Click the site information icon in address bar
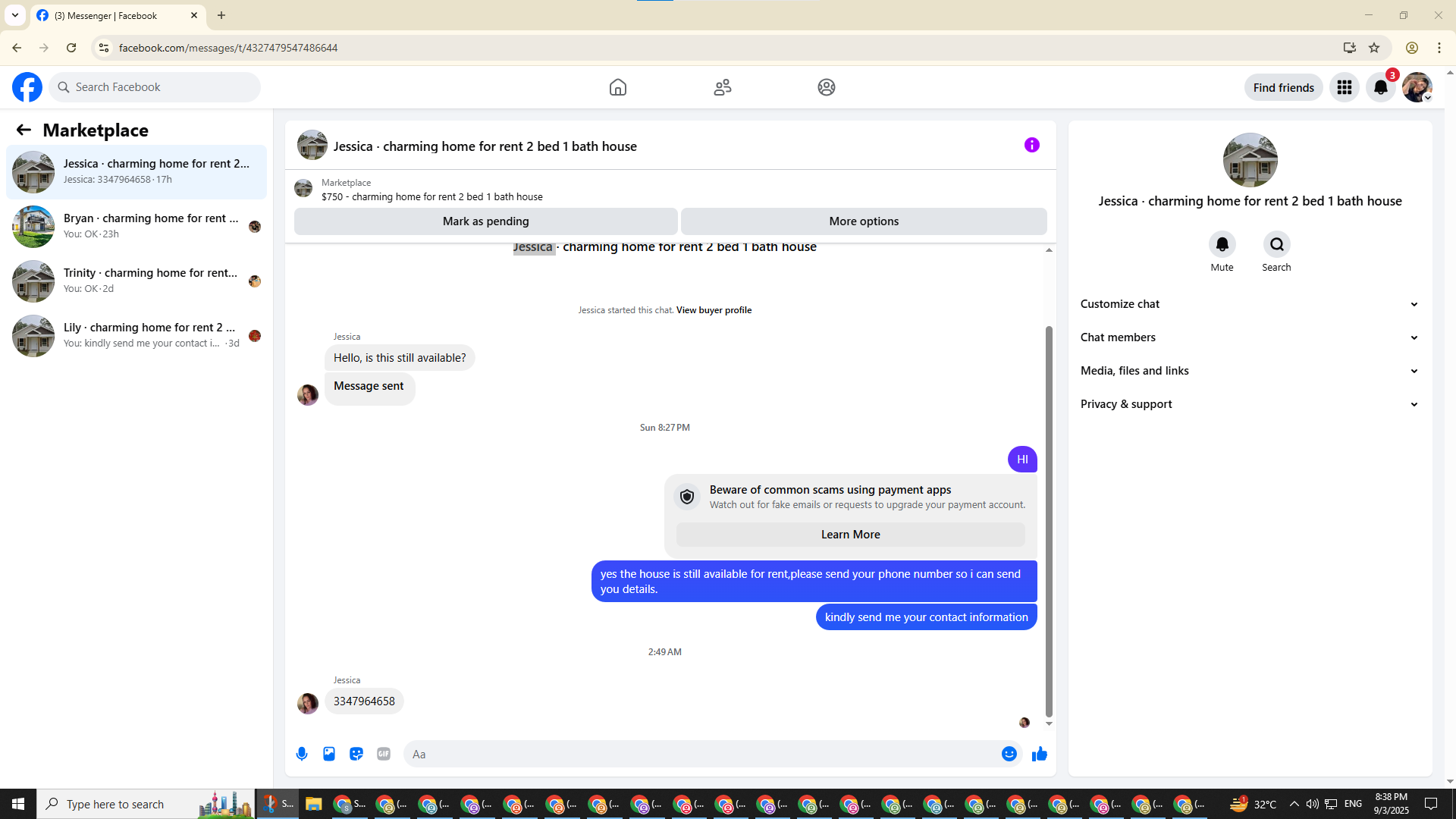The width and height of the screenshot is (1456, 819). tap(104, 48)
